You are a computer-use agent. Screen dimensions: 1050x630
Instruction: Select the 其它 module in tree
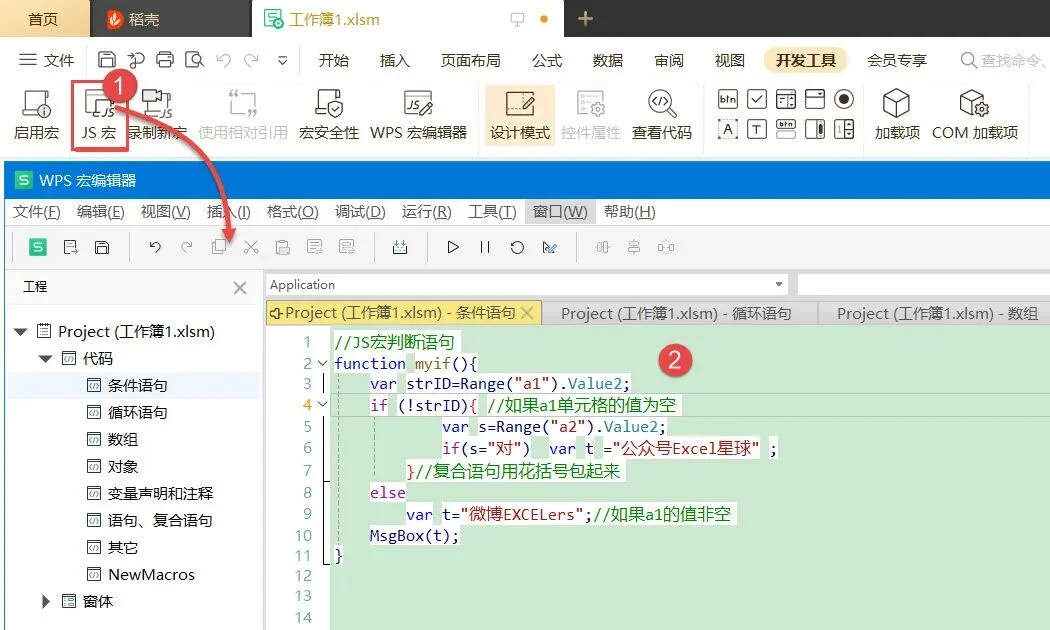(x=123, y=548)
